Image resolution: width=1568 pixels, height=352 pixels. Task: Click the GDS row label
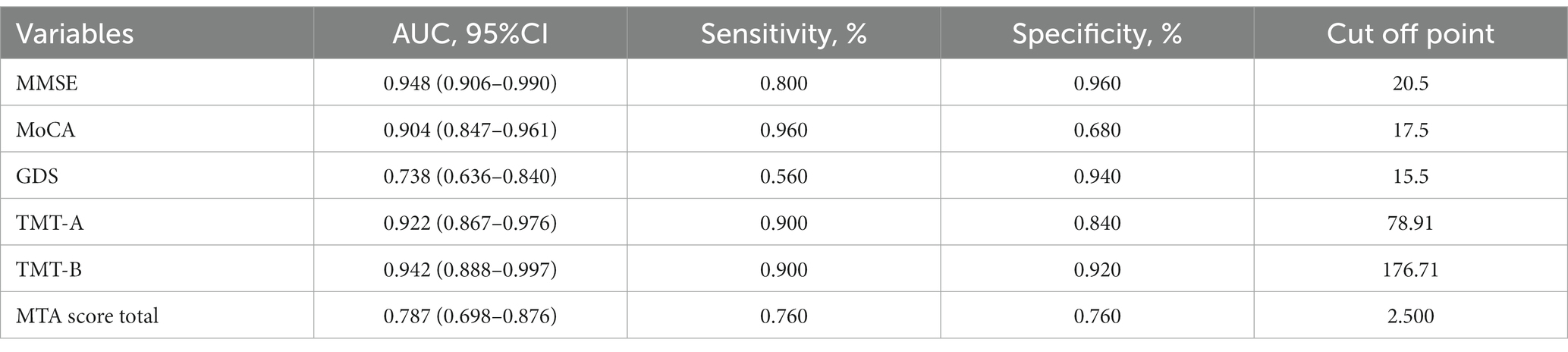point(37,177)
